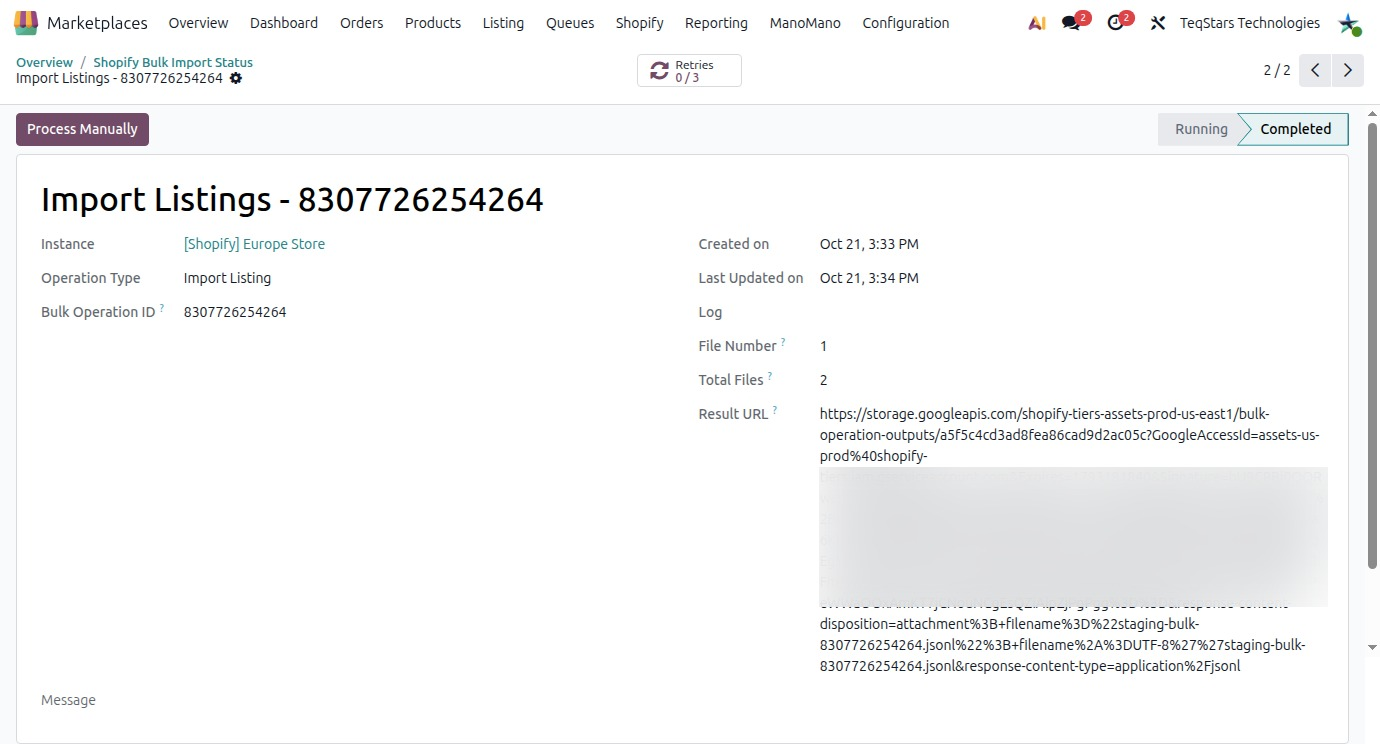Click the Operation Type value Import Listing

pos(227,278)
